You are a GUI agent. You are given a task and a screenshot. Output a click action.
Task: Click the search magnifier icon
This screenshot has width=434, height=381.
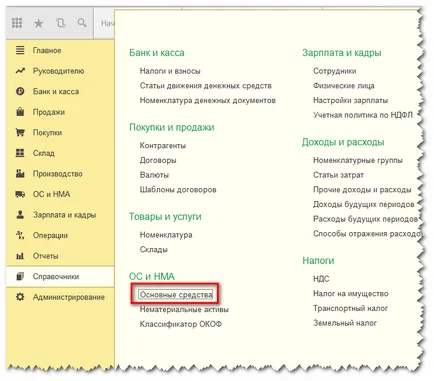pos(82,23)
